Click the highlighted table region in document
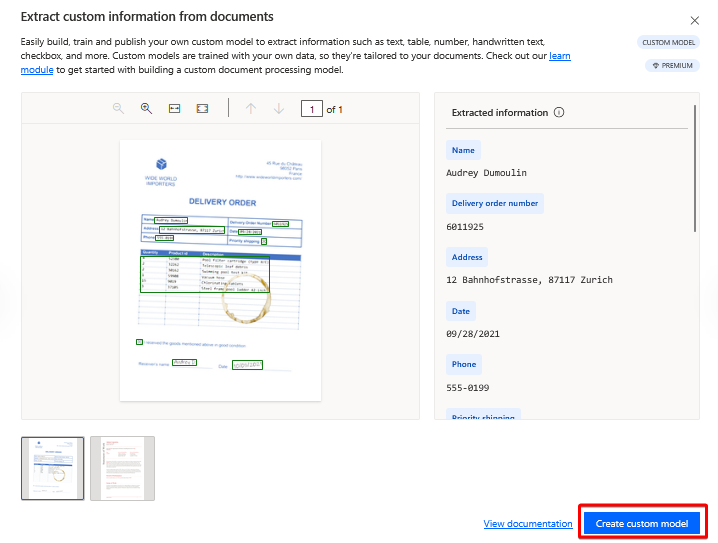Screen dimensions: 718x543 (205, 274)
